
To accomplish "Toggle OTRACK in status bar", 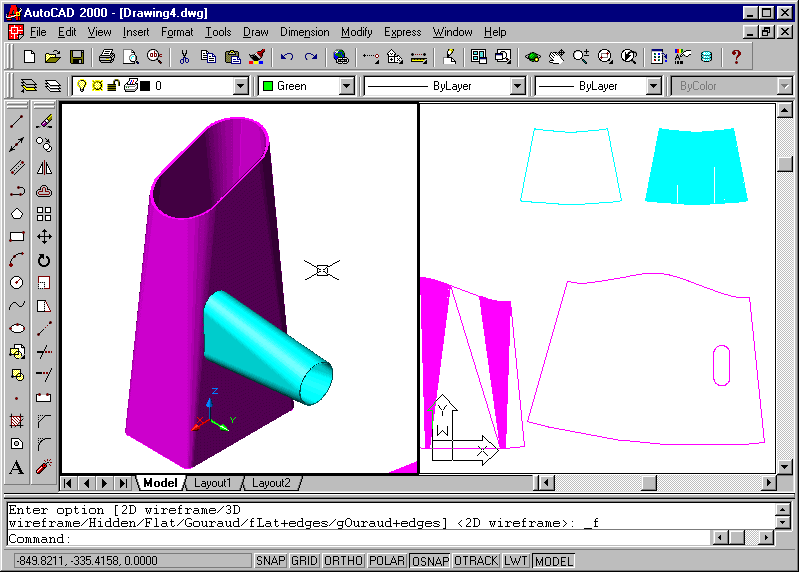I will click(476, 561).
